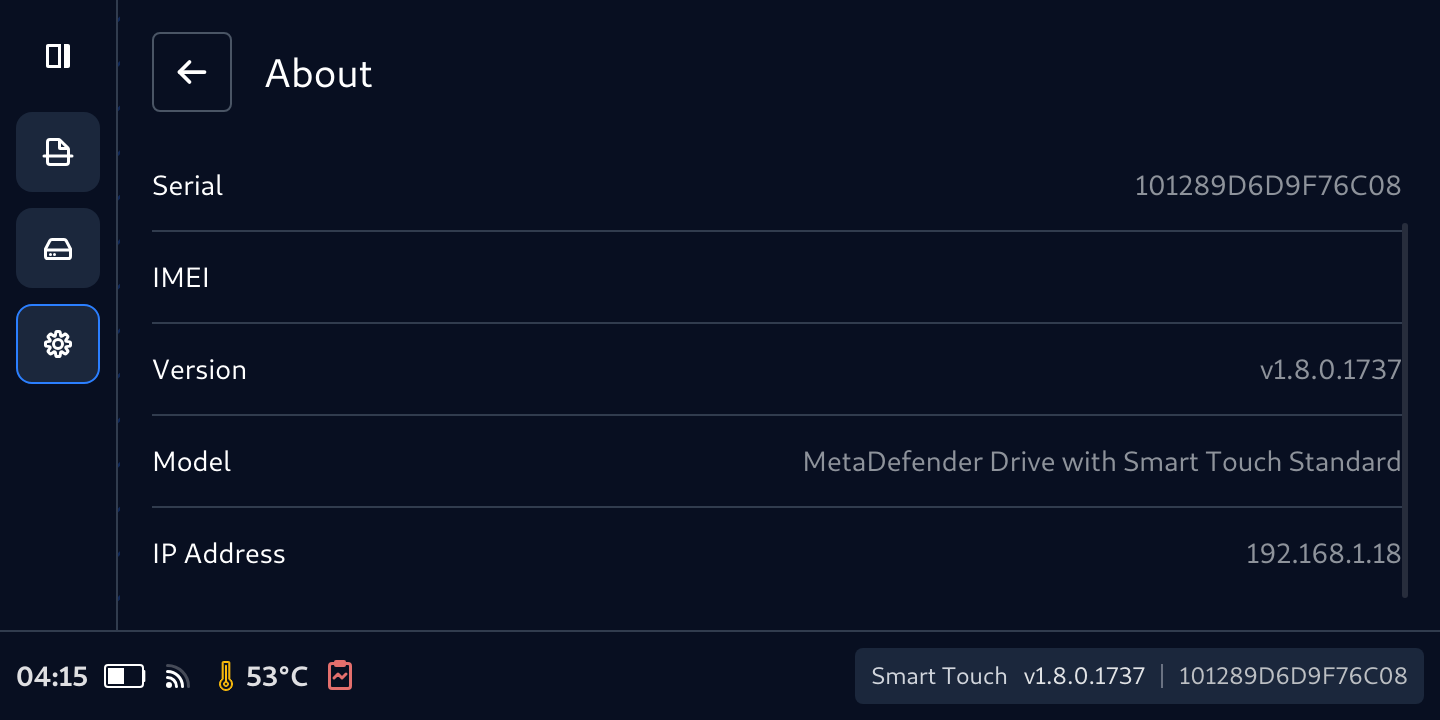Open the red clipboard chart icon
This screenshot has height=720, width=1440.
tap(340, 676)
